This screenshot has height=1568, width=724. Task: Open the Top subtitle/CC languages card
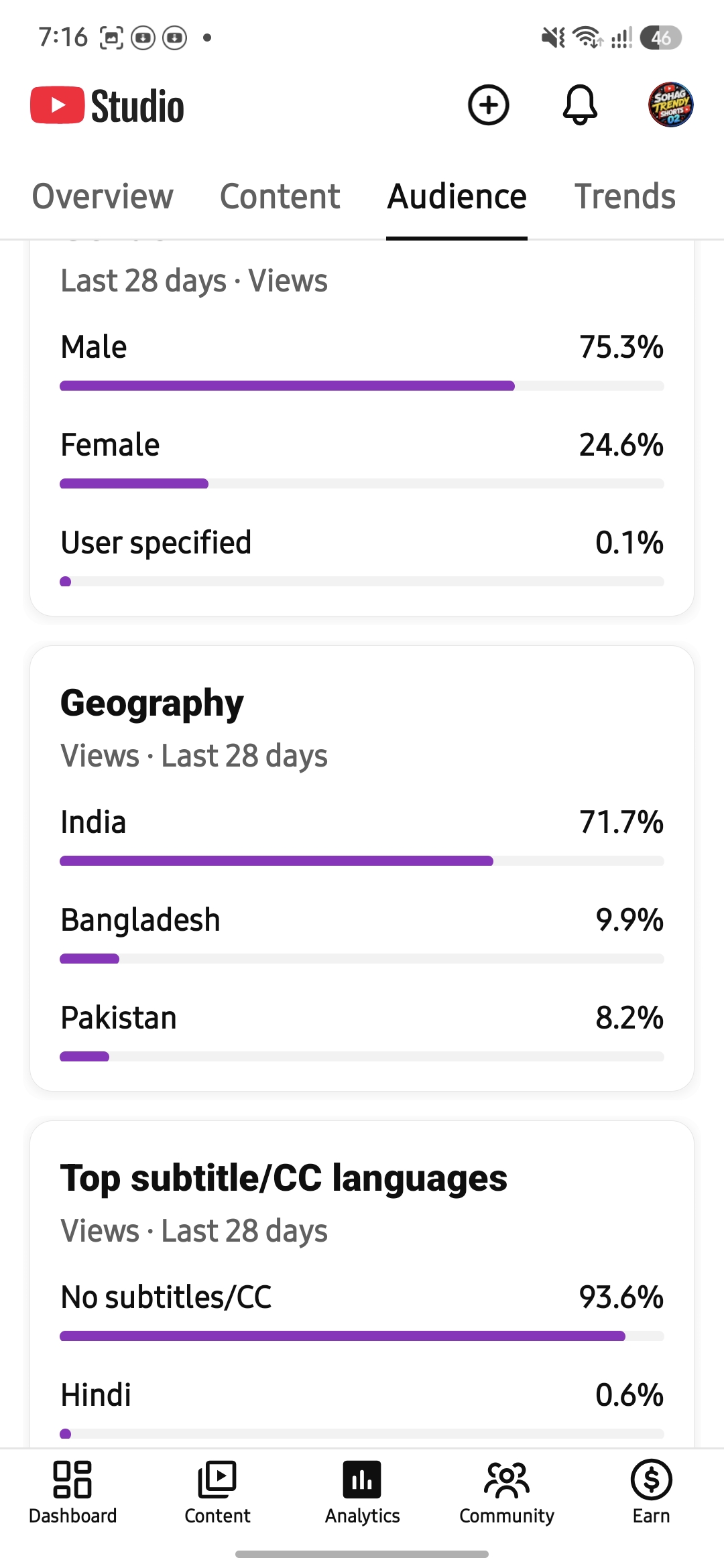coord(284,1179)
